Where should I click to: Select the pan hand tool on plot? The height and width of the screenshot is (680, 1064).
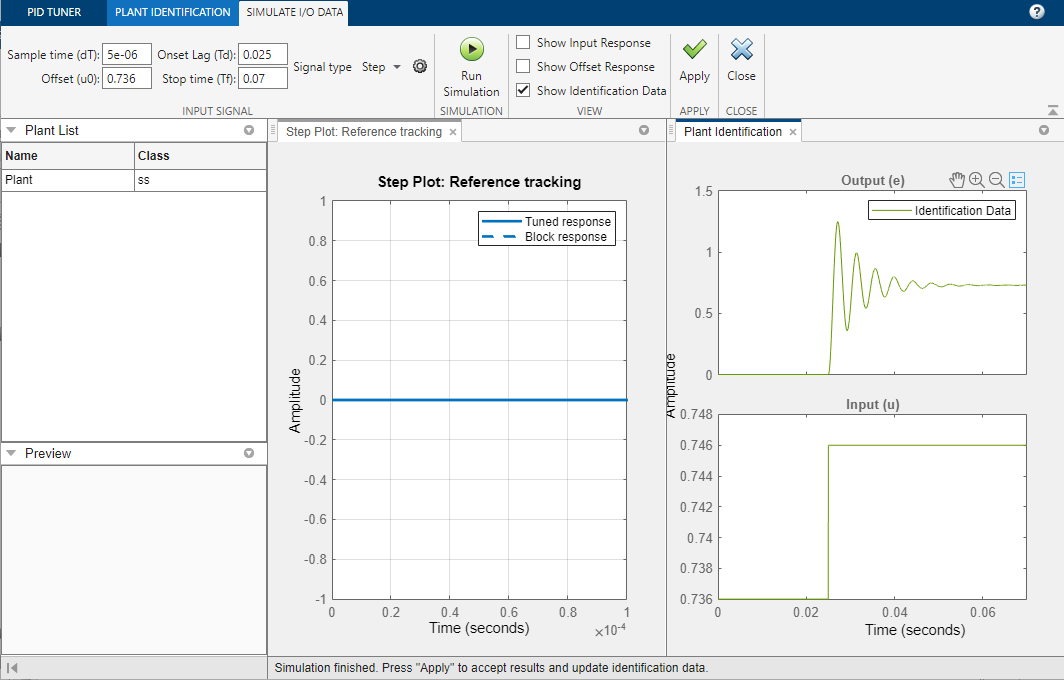point(957,180)
